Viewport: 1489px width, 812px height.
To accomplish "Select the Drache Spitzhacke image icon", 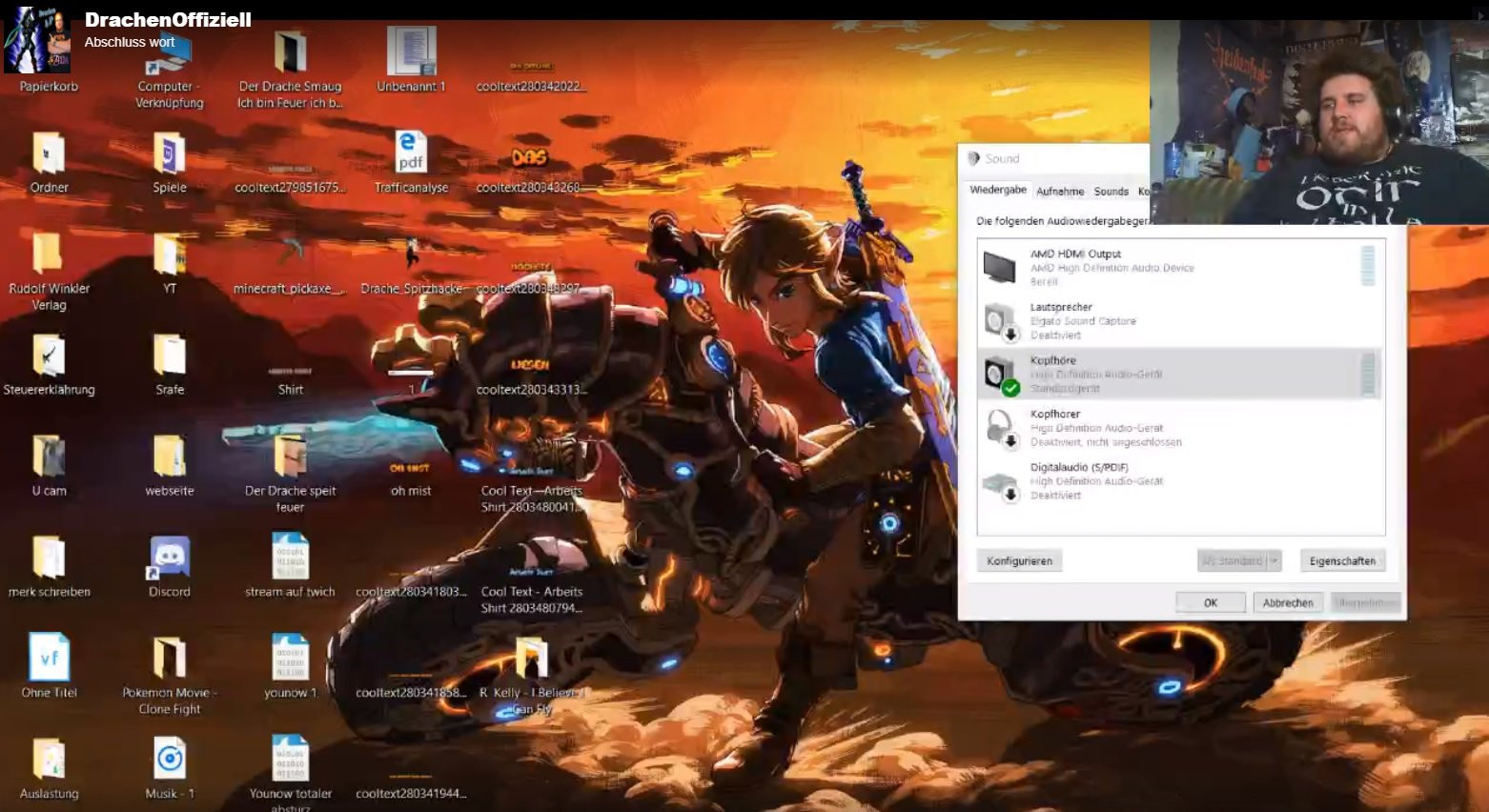I will click(411, 265).
